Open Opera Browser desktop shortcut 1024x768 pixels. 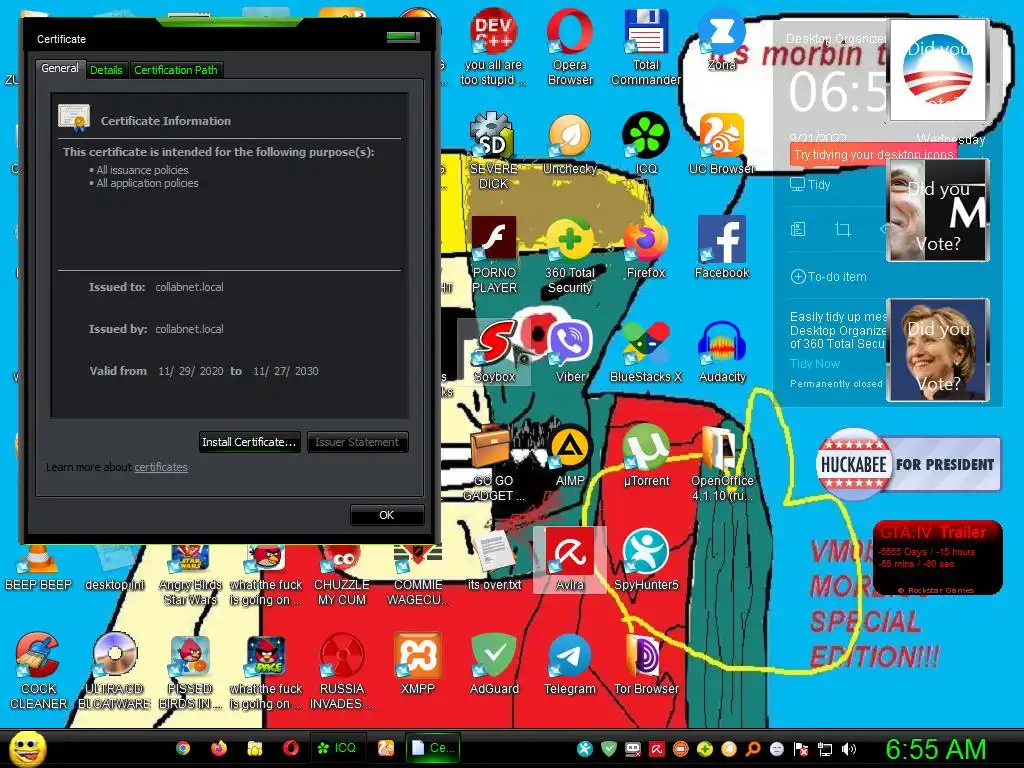point(569,47)
